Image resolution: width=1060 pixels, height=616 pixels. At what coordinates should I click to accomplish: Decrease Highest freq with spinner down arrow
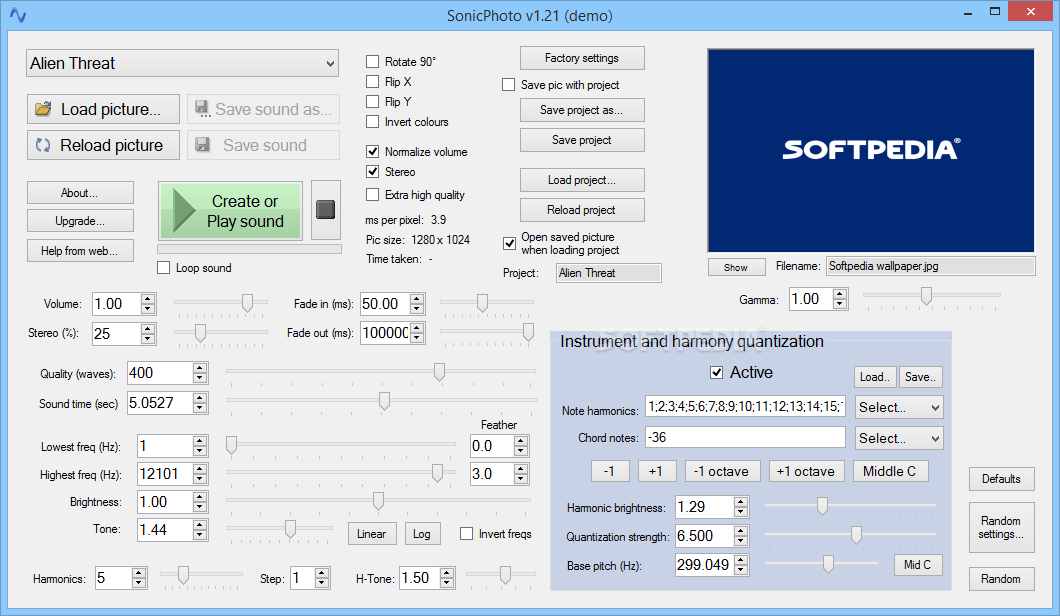[200, 479]
